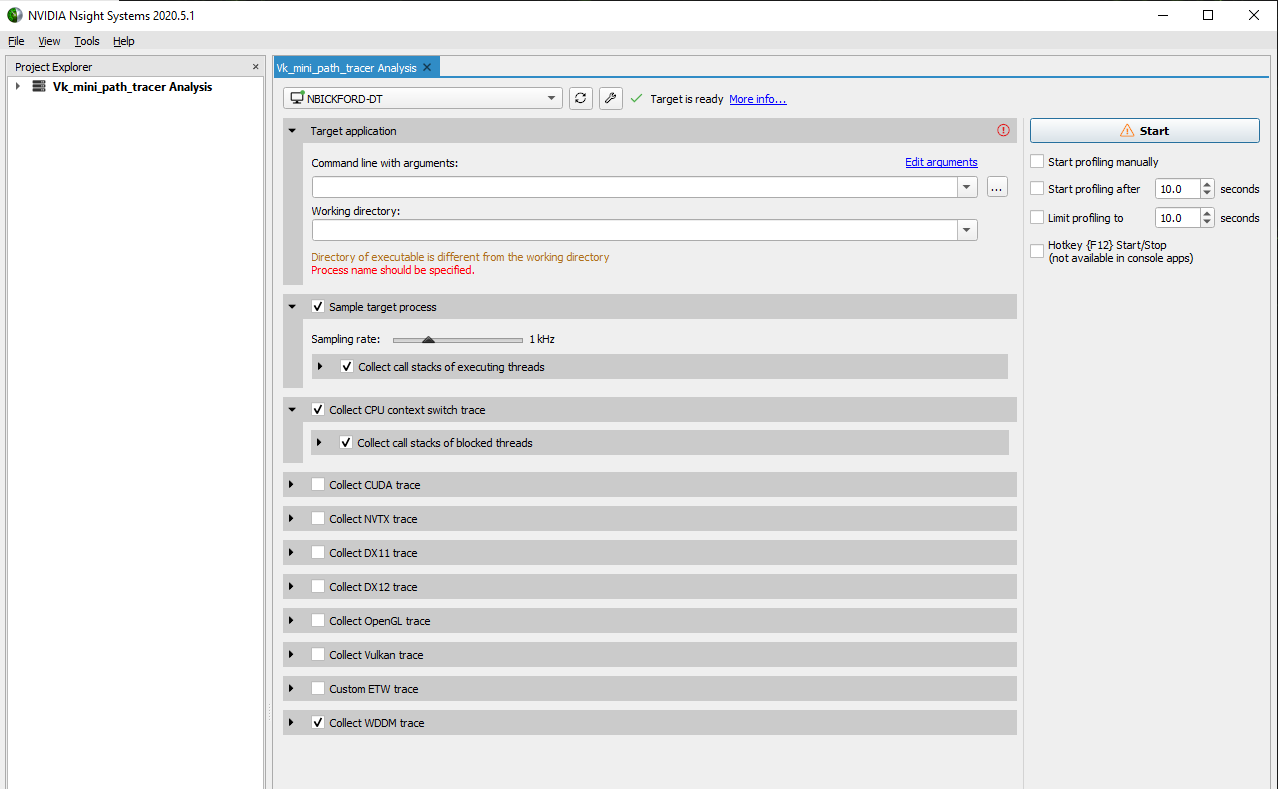Disable Sample target process

pos(317,306)
